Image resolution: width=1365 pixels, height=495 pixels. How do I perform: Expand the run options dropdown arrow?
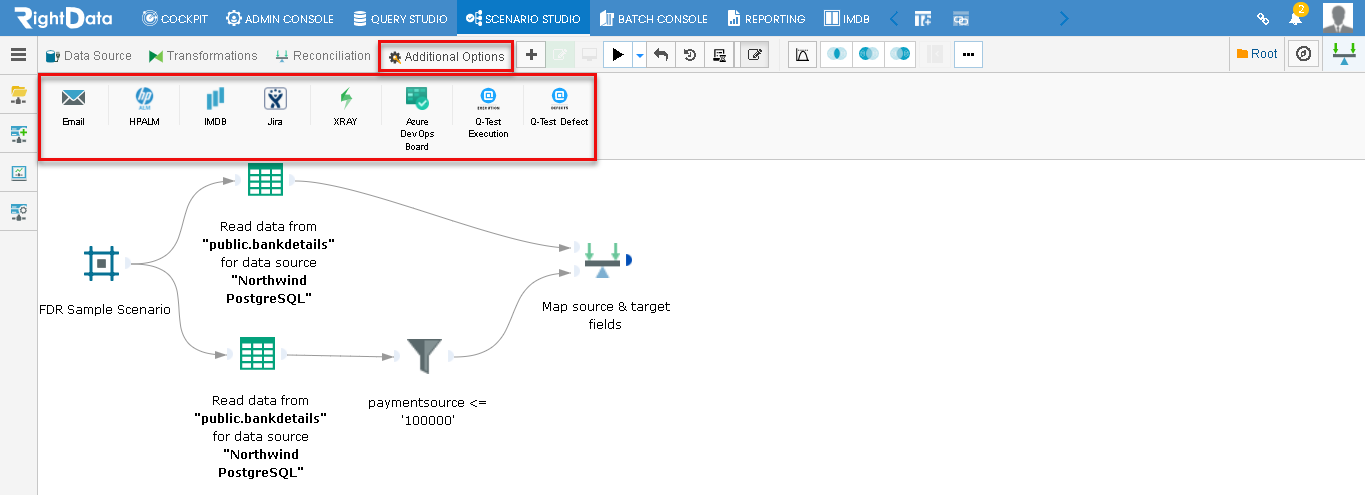pyautogui.click(x=640, y=55)
